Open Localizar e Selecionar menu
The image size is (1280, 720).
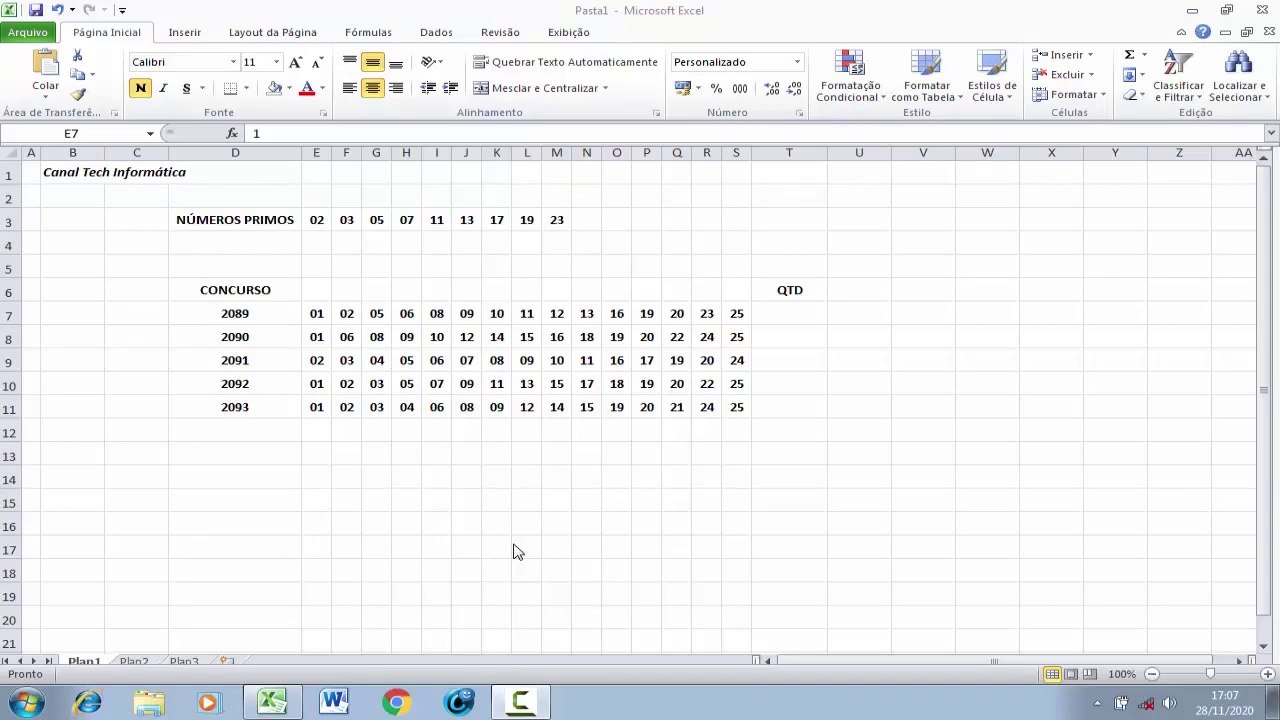(x=1238, y=76)
